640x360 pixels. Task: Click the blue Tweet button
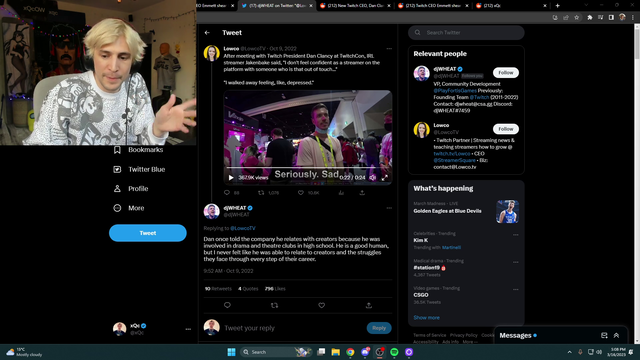click(x=148, y=233)
